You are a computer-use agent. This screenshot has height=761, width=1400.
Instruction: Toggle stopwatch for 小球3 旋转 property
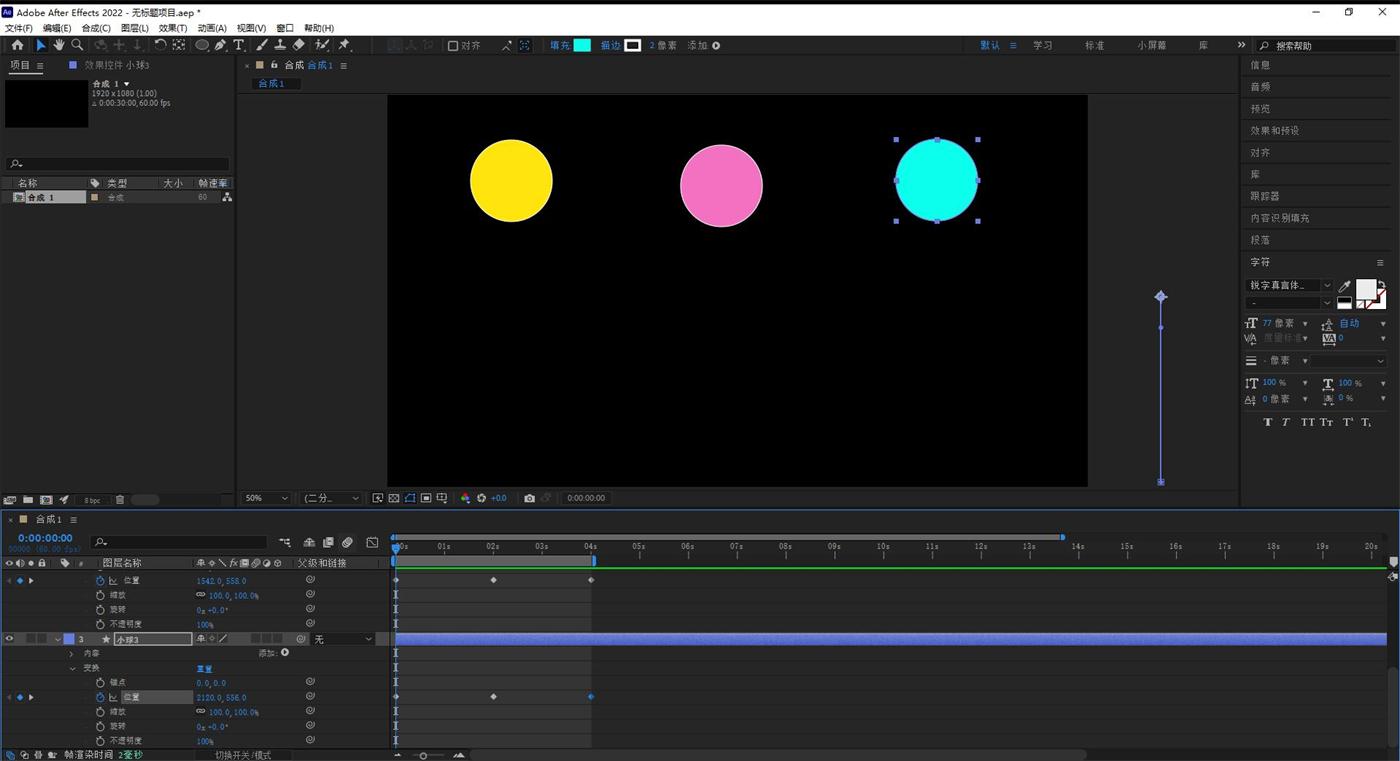[100, 726]
